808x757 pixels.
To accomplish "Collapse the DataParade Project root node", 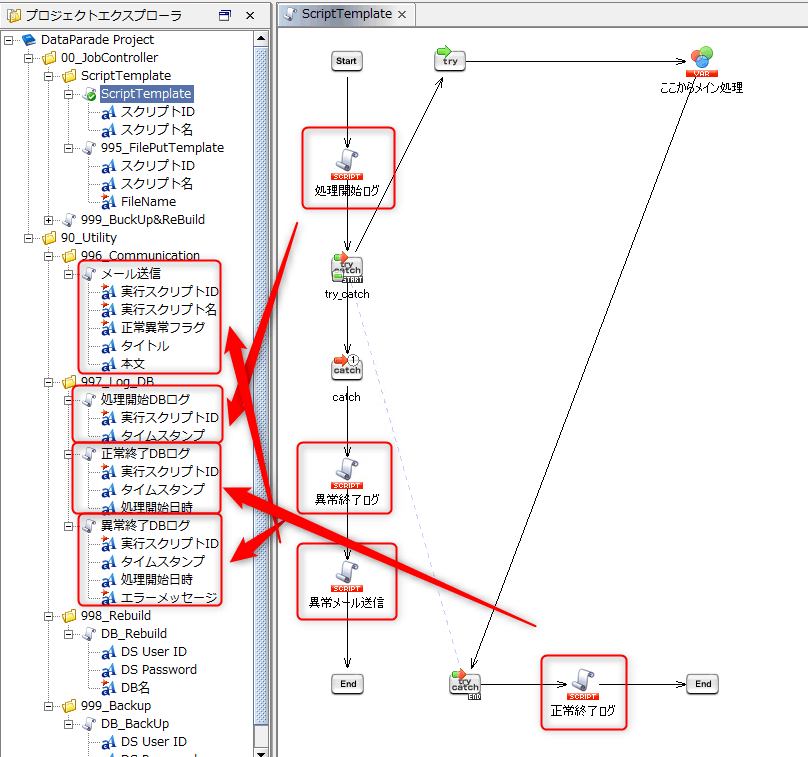I will (9, 40).
